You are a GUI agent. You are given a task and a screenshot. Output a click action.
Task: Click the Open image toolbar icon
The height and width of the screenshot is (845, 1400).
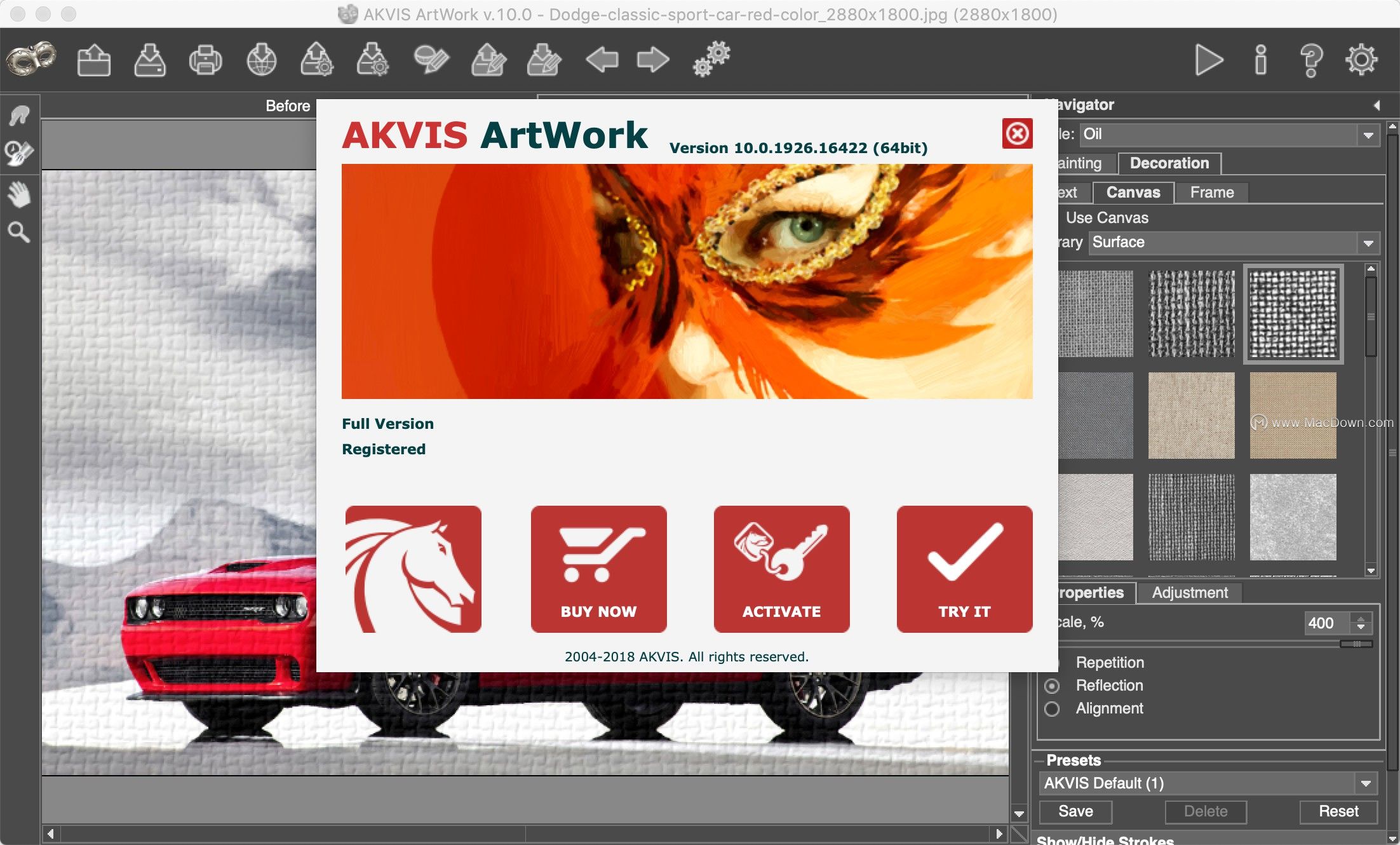click(x=93, y=60)
